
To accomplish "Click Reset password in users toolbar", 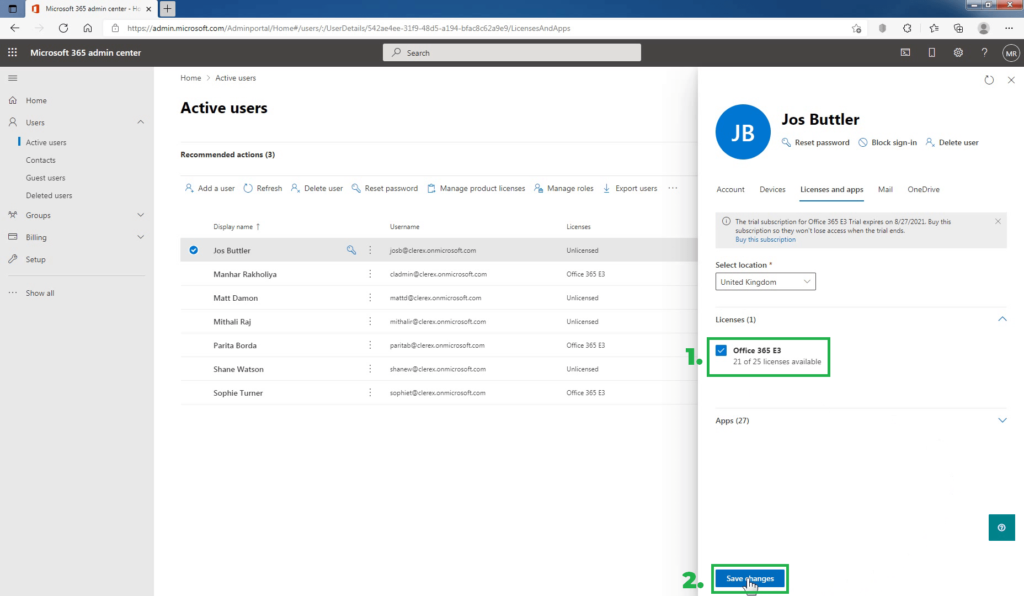I will [x=385, y=188].
